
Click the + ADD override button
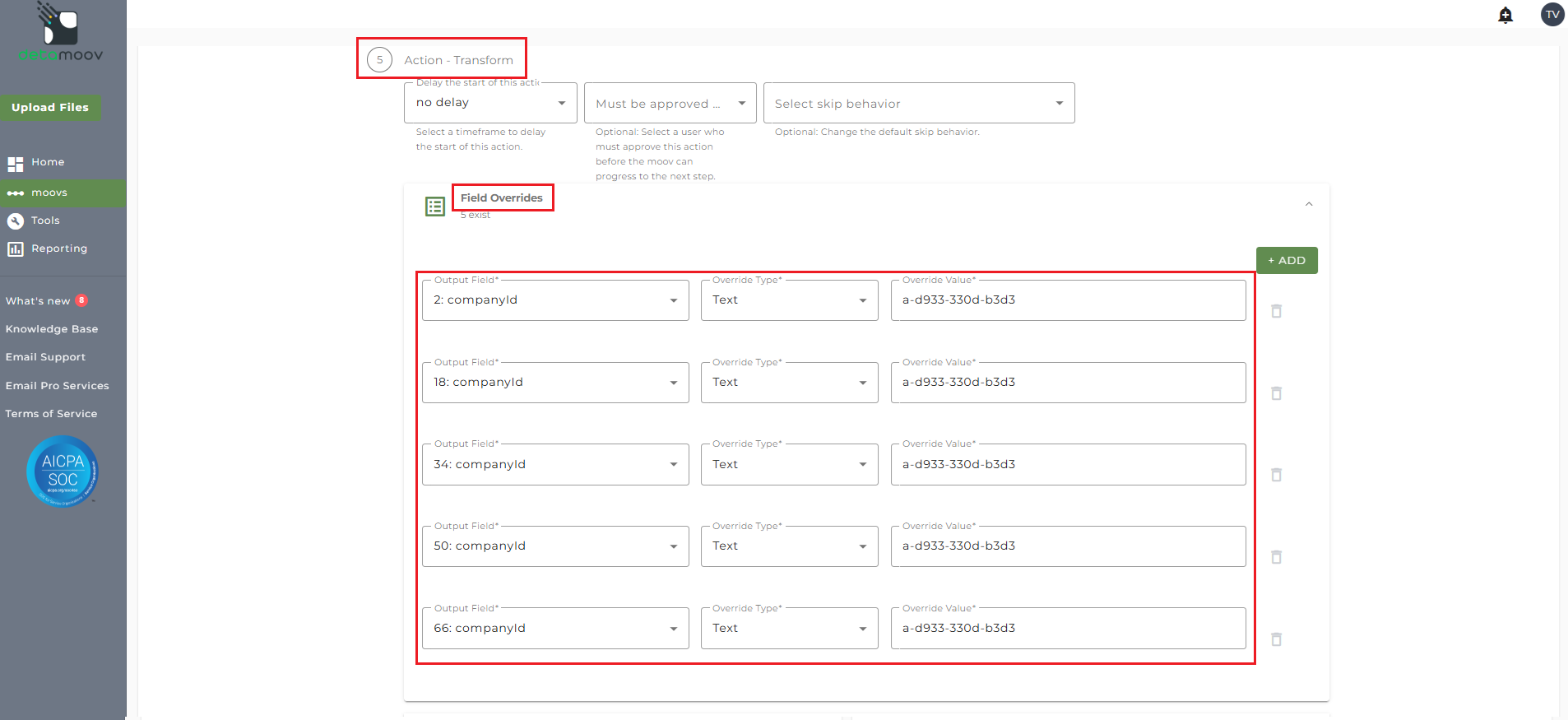coord(1286,261)
